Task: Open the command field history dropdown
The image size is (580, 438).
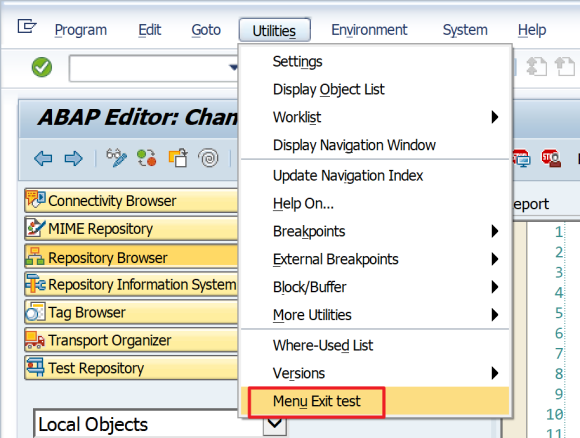Action: pos(233,68)
